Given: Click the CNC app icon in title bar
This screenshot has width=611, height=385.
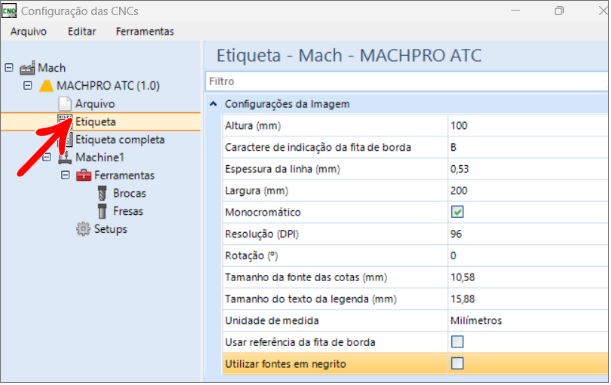Looking at the screenshot, I should [9, 11].
